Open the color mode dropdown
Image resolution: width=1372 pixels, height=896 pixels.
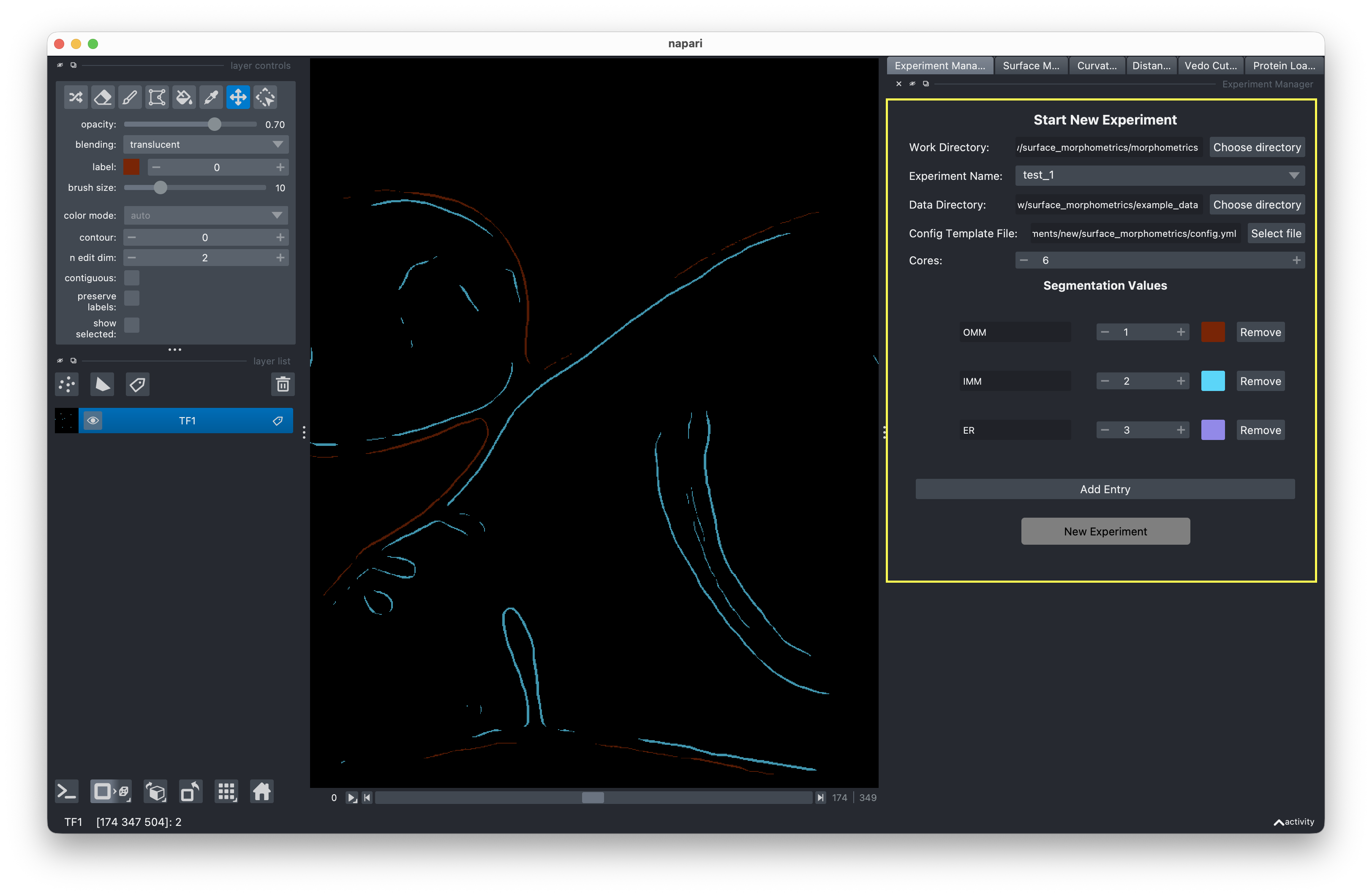(206, 215)
